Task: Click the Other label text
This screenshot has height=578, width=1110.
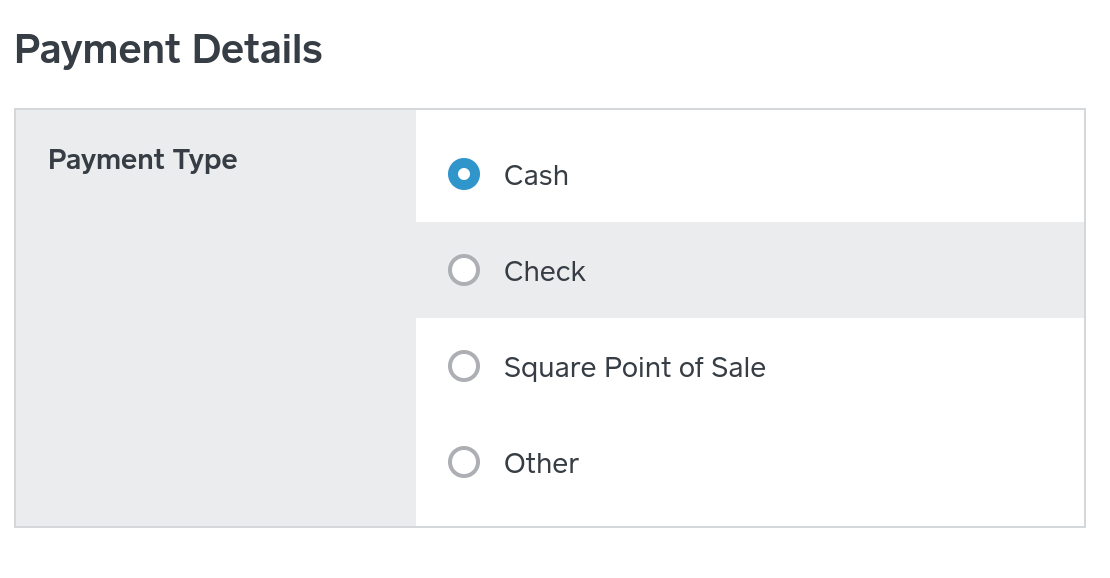Action: pyautogui.click(x=541, y=463)
